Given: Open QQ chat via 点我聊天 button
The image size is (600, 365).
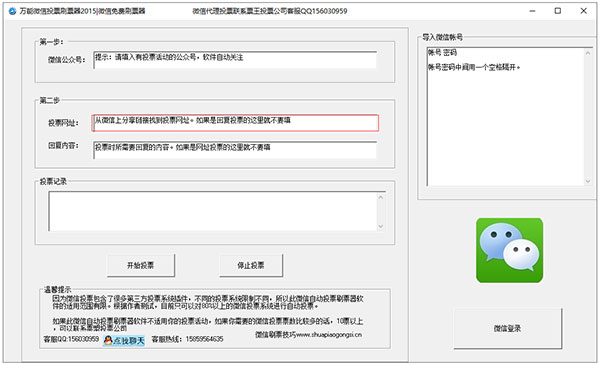Looking at the screenshot, I should pyautogui.click(x=124, y=340).
